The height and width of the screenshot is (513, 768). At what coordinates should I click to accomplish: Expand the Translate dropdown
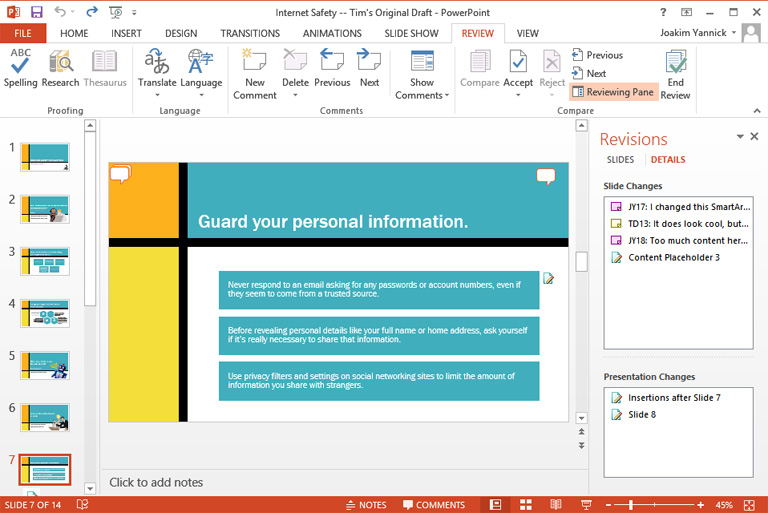click(x=157, y=95)
